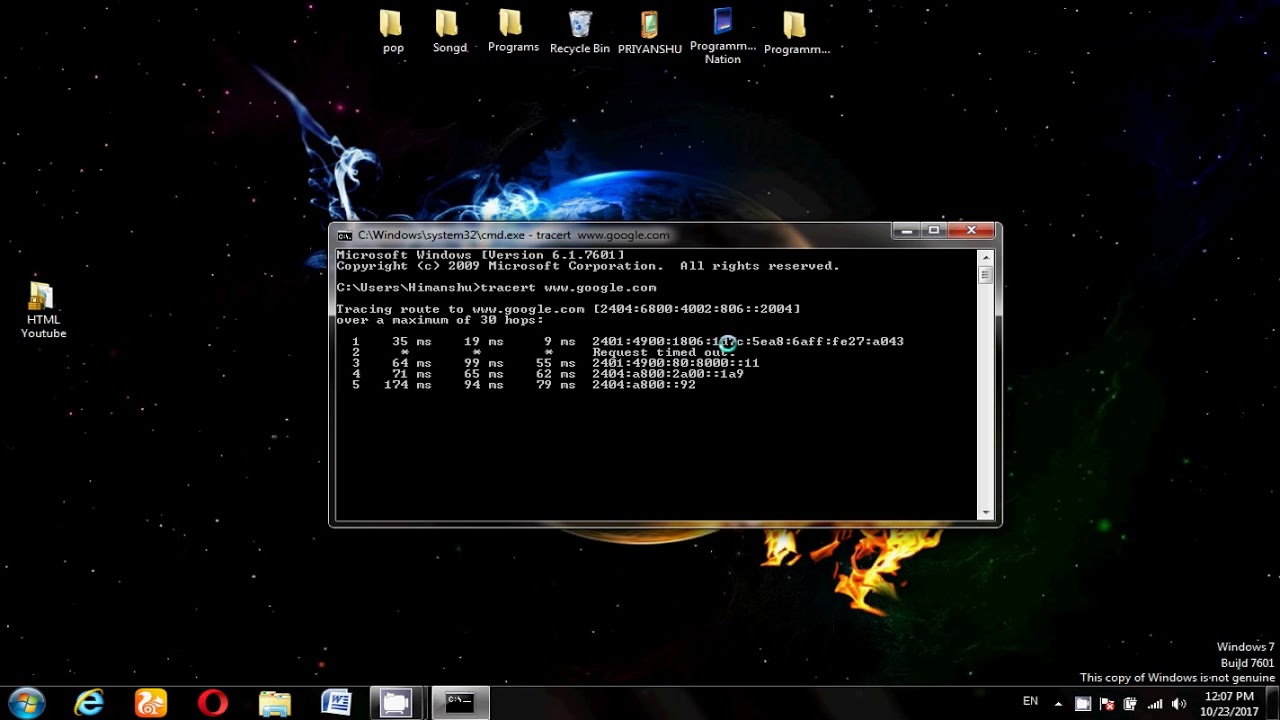Show hidden system tray icons
The image size is (1280, 720).
pos(1059,703)
